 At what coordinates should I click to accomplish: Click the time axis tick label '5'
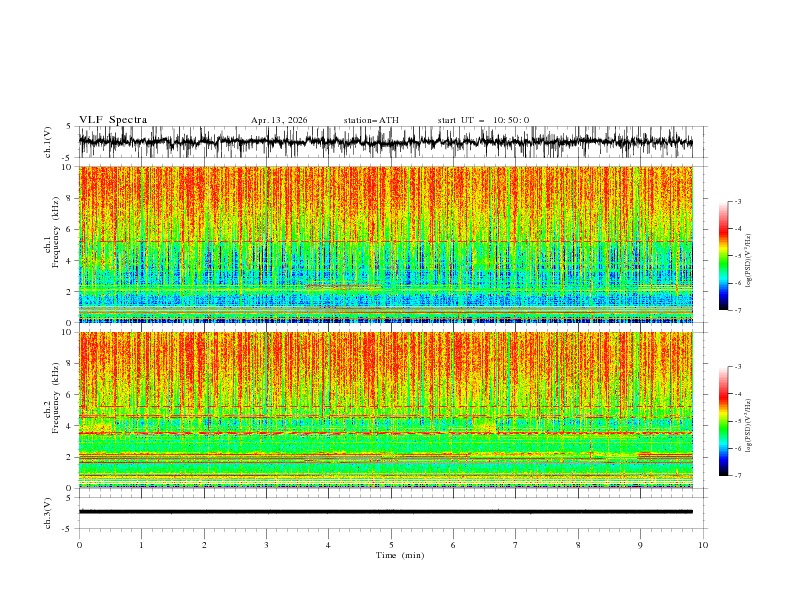(391, 545)
